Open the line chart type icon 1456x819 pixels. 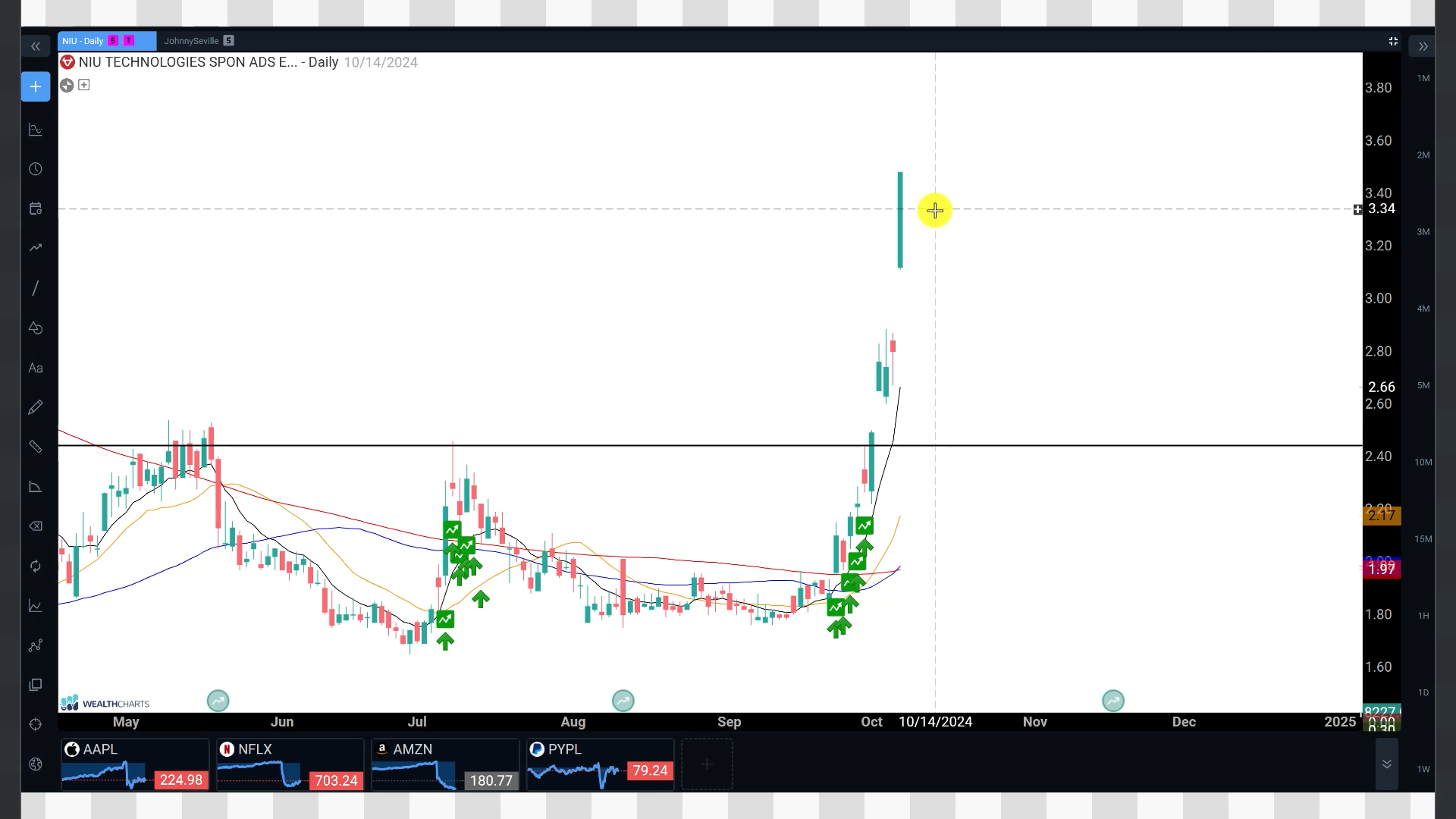[36, 606]
